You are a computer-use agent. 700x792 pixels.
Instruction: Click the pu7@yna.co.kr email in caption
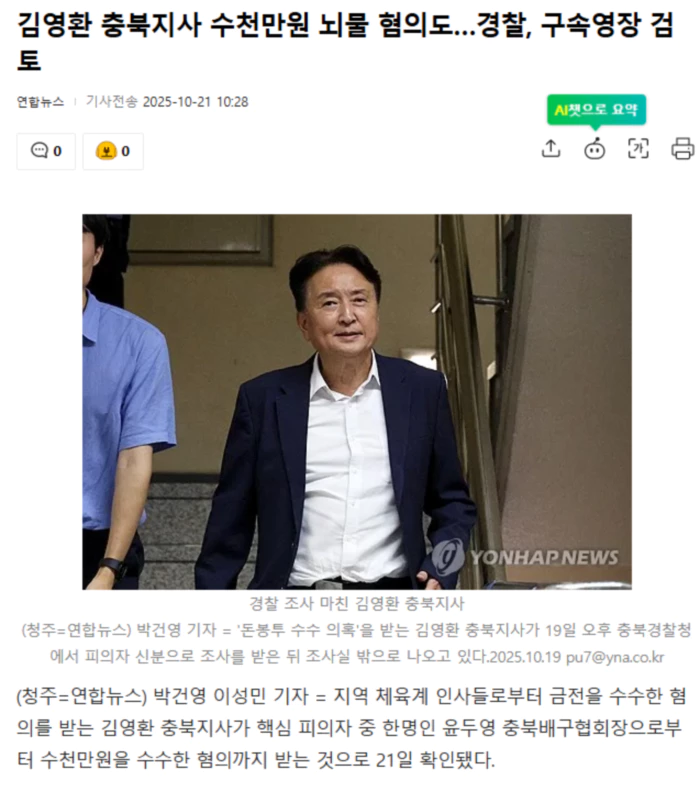pos(615,657)
